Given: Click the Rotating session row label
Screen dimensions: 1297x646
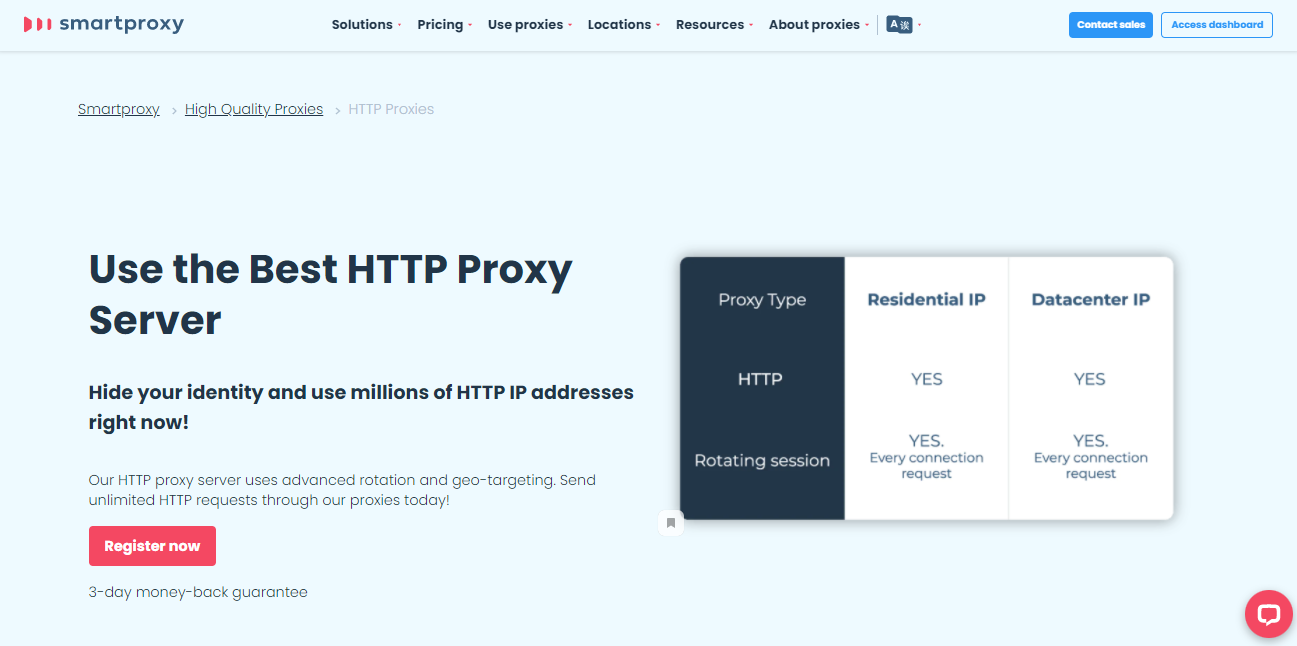Looking at the screenshot, I should 762,460.
